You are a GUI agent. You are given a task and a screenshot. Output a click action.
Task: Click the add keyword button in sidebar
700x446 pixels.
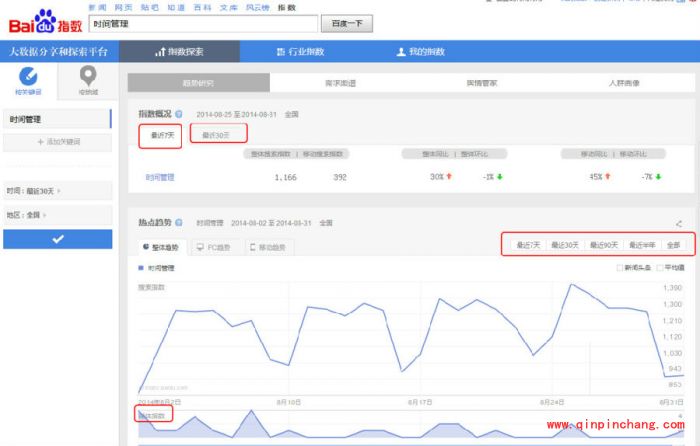tap(58, 142)
